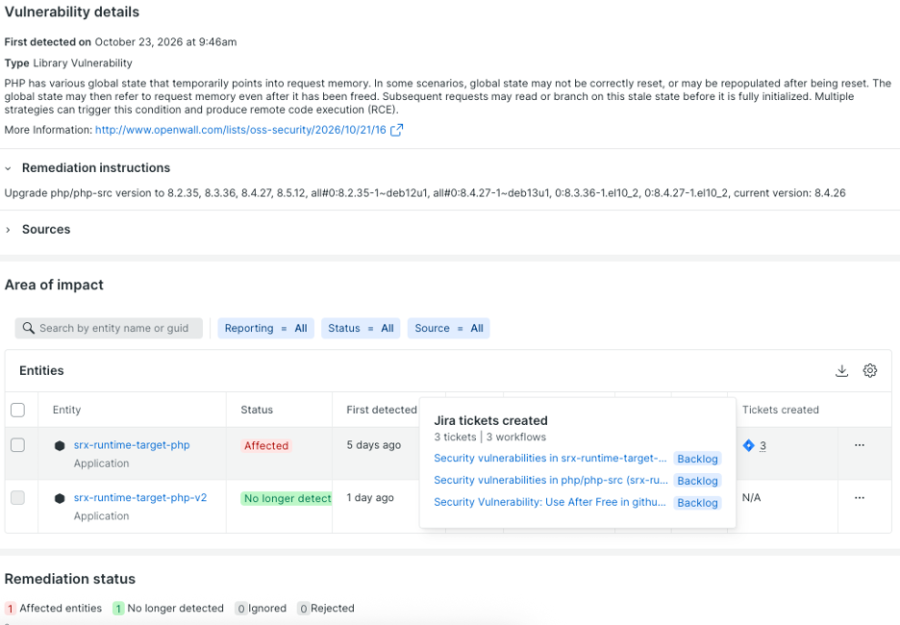Open entities table settings gear
Screen dimensions: 900x625
point(870,371)
